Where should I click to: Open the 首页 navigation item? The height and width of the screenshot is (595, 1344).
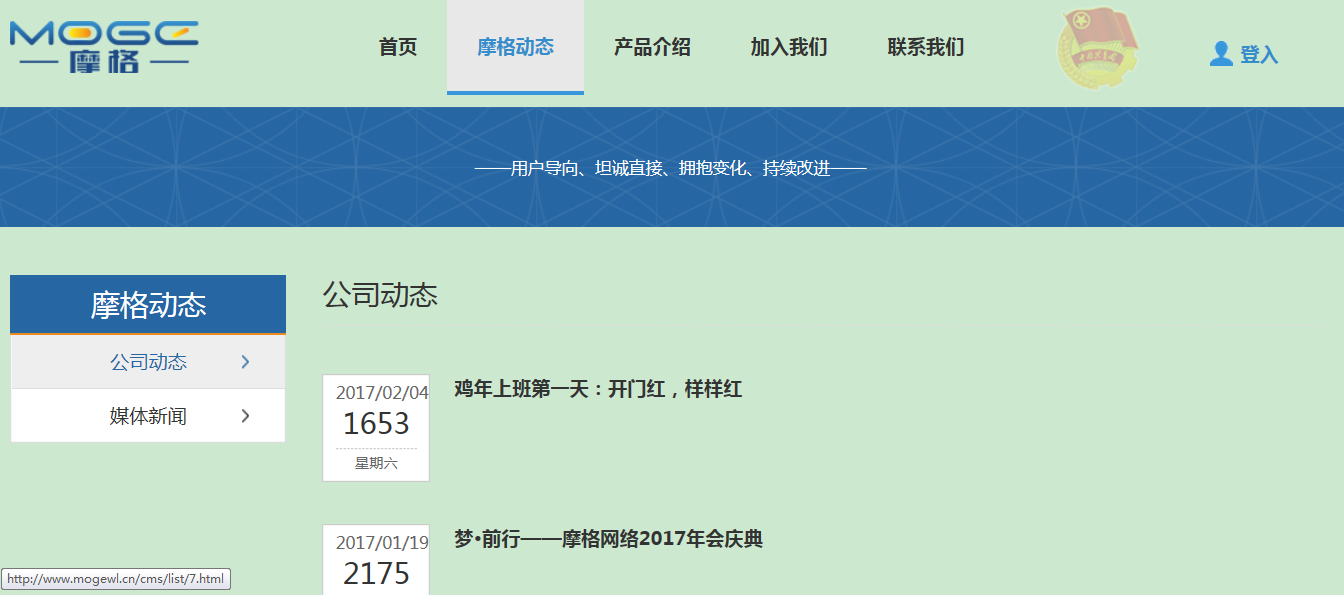point(398,47)
